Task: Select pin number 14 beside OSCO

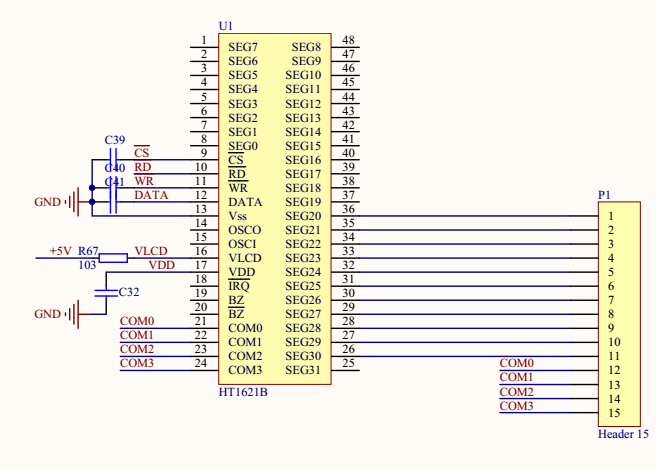Action: (201, 223)
